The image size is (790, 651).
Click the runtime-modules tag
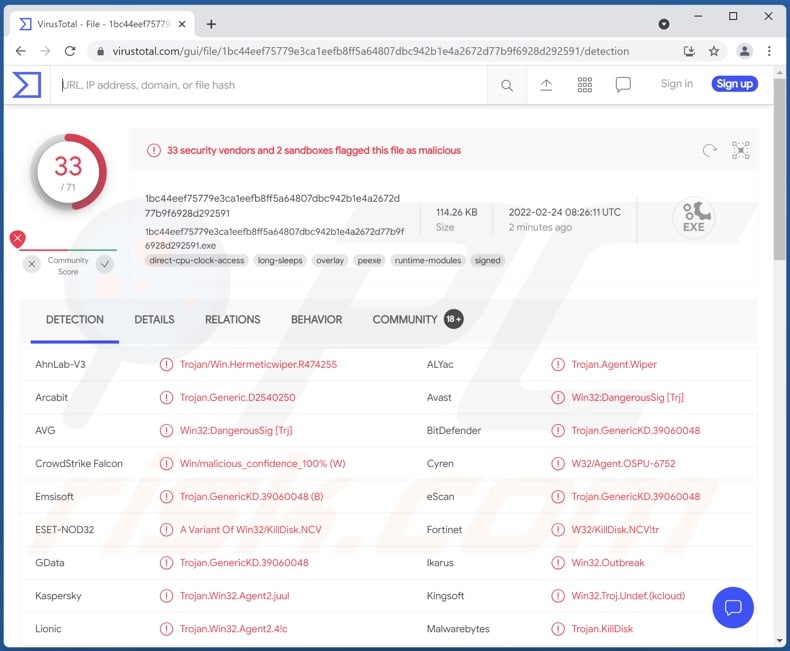point(428,261)
